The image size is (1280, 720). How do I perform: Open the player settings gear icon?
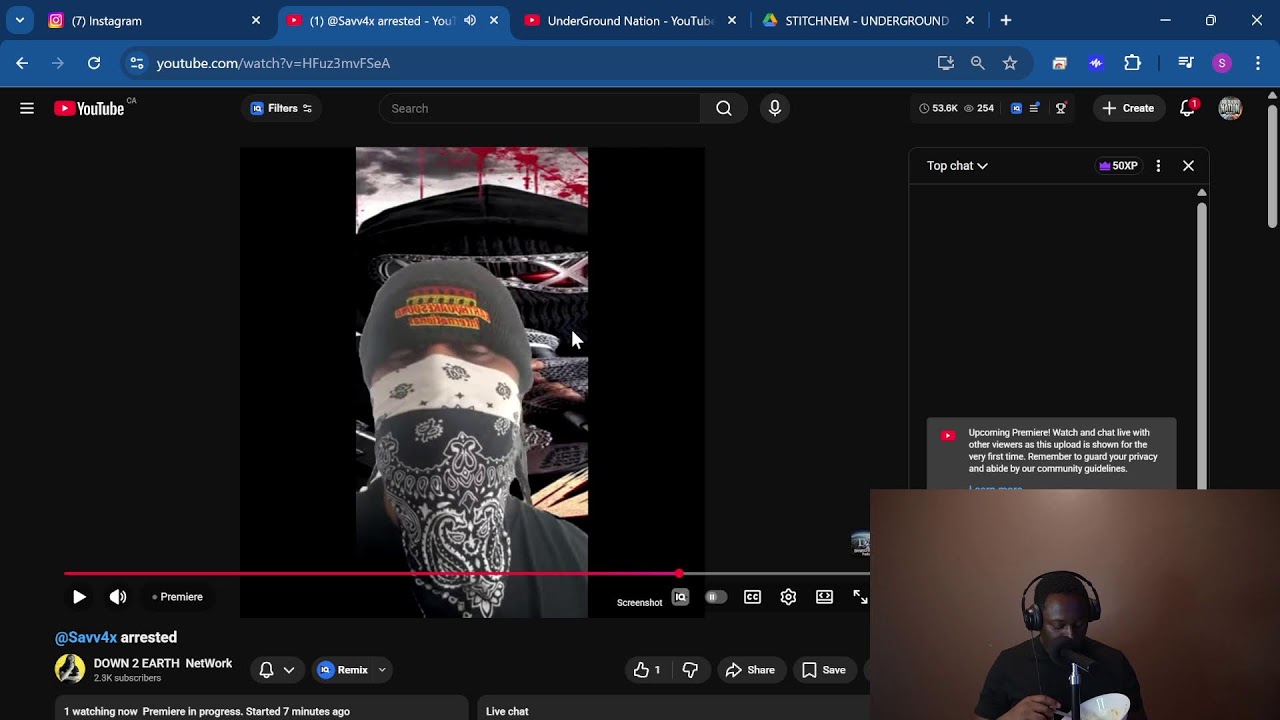click(x=788, y=597)
